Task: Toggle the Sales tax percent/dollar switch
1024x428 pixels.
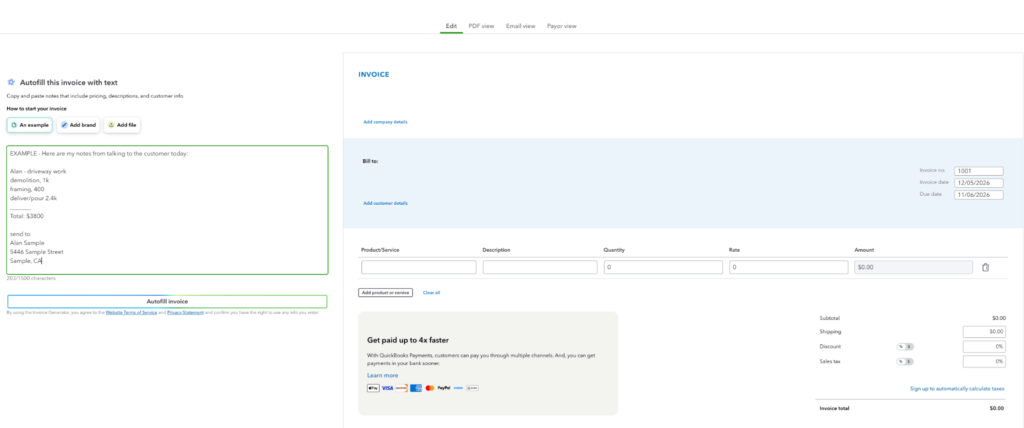Action: (904, 361)
